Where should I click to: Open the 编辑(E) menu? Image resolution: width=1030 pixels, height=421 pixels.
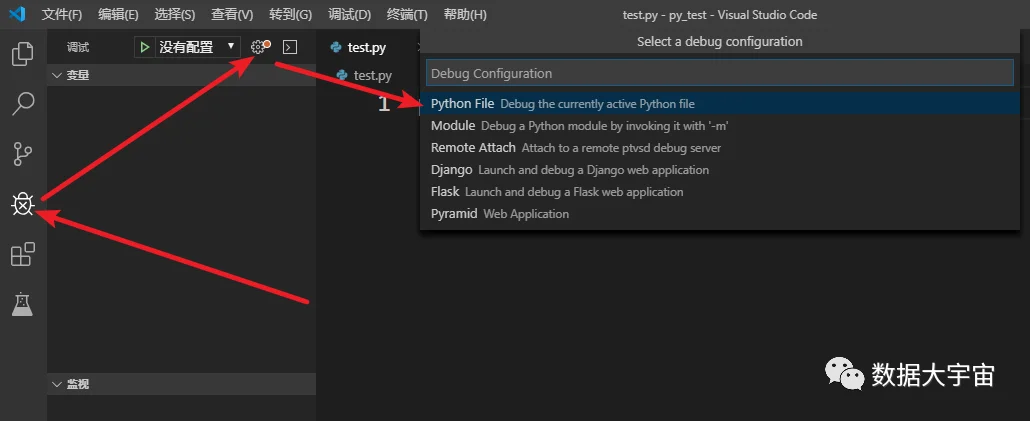pos(118,14)
